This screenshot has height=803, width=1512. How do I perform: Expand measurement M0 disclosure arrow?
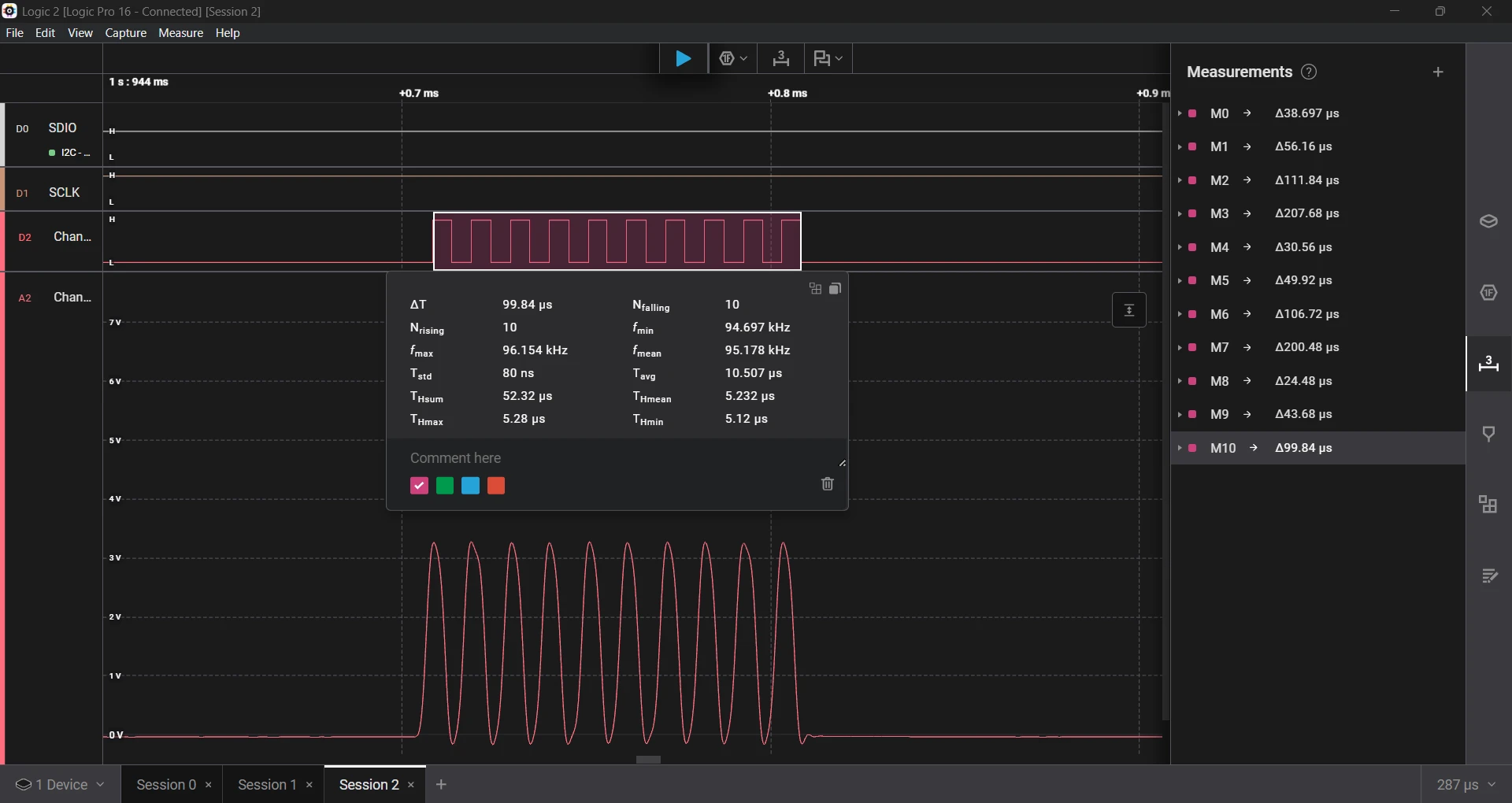point(1179,113)
